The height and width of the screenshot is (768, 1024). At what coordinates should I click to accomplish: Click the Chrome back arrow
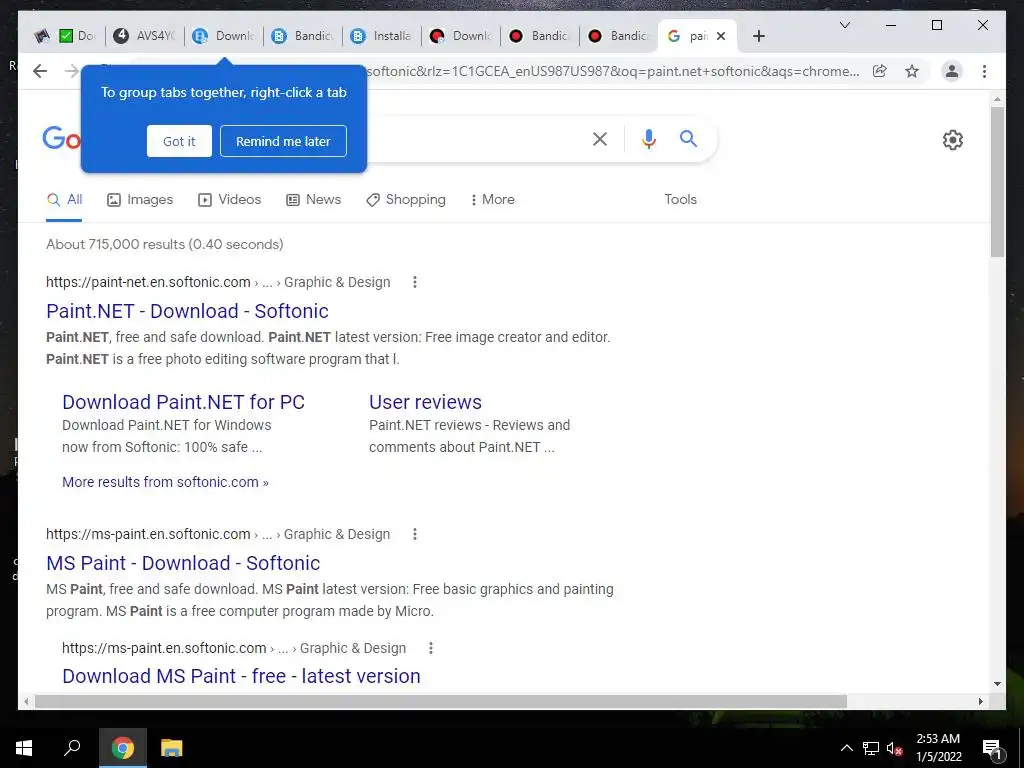coord(40,71)
